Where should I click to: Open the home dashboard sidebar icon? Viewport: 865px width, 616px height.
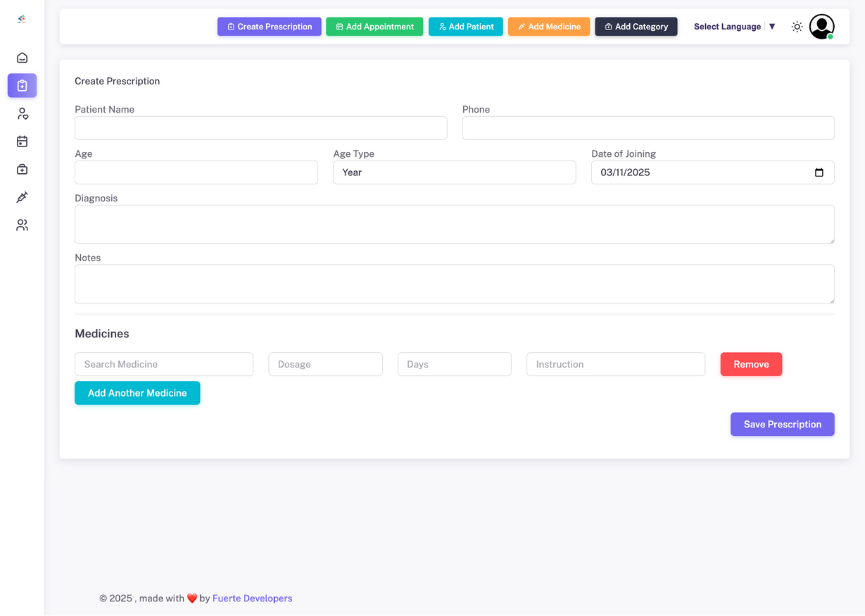tap(22, 58)
